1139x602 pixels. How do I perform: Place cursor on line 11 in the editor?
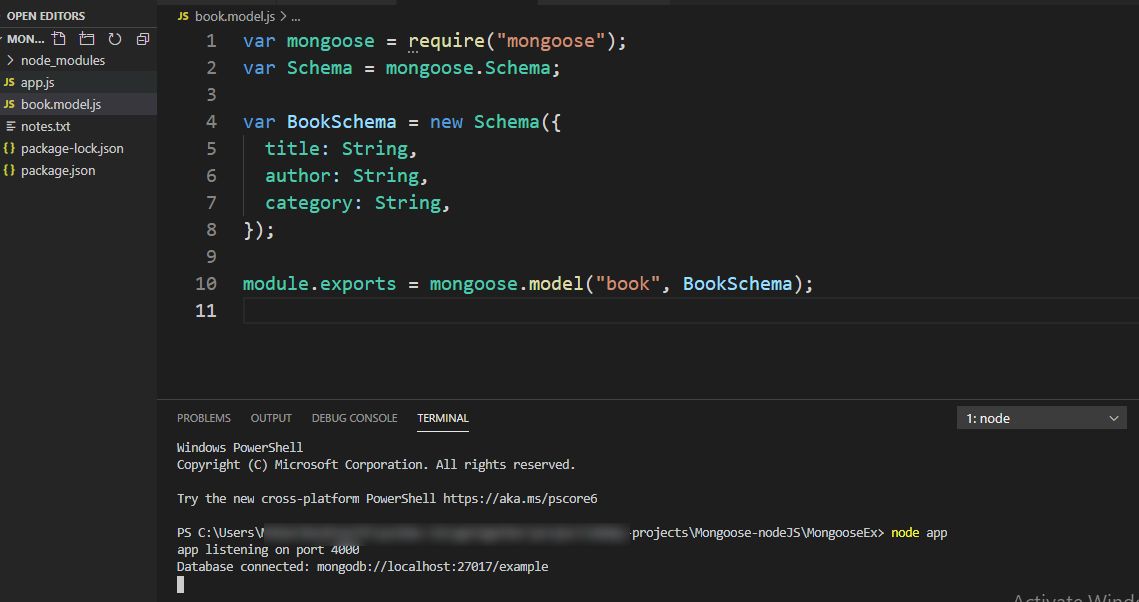300,310
